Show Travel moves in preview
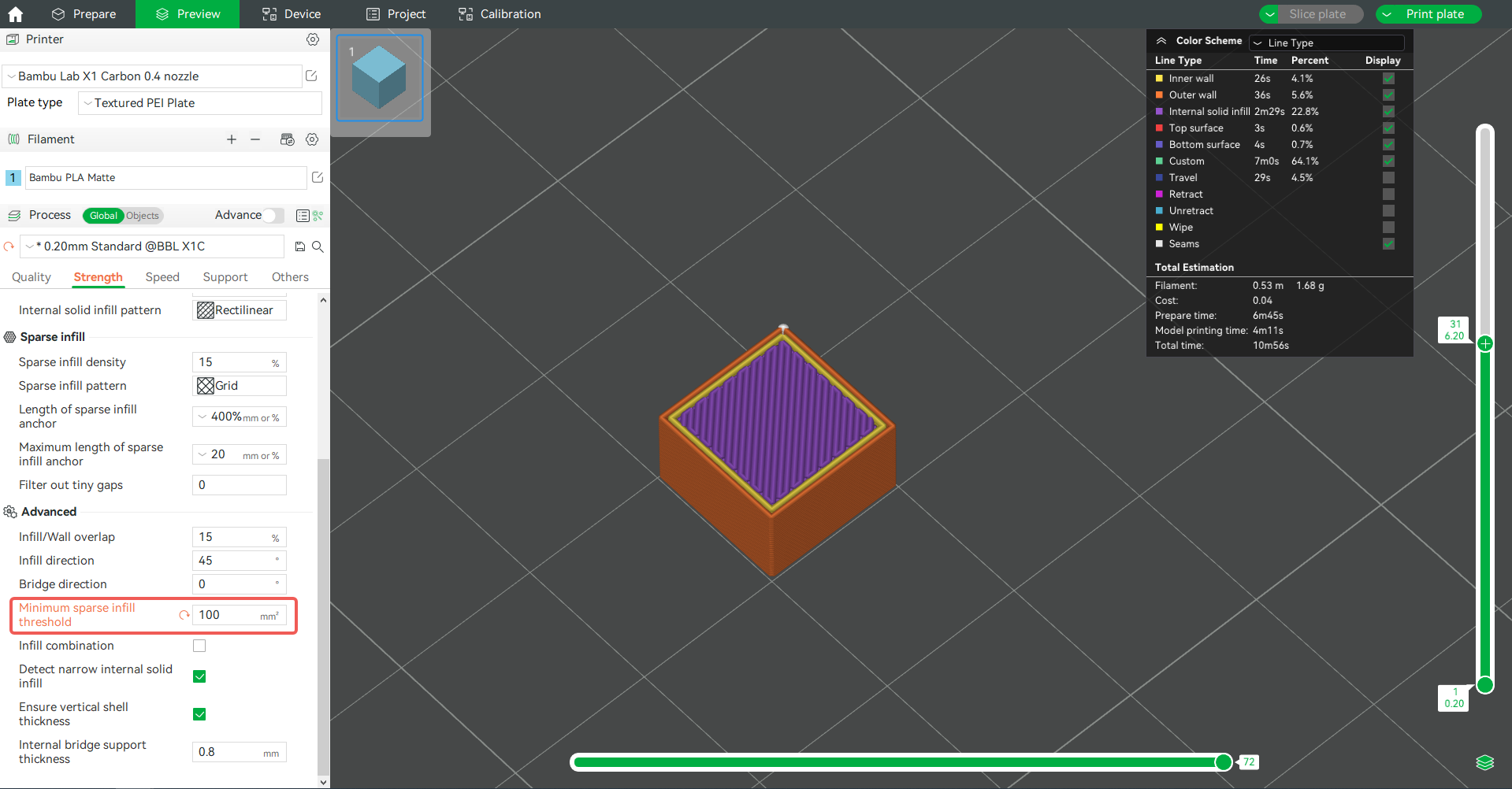Image resolution: width=1512 pixels, height=789 pixels. (x=1388, y=178)
